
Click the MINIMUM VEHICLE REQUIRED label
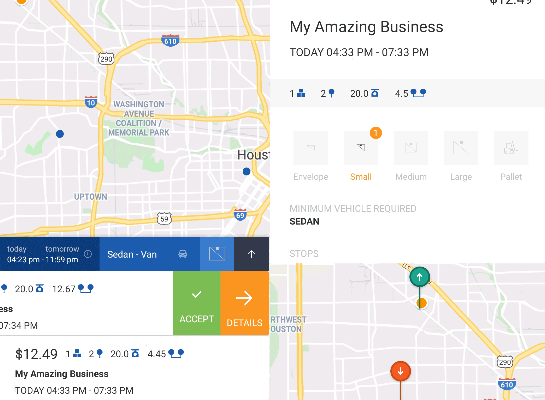tap(353, 209)
